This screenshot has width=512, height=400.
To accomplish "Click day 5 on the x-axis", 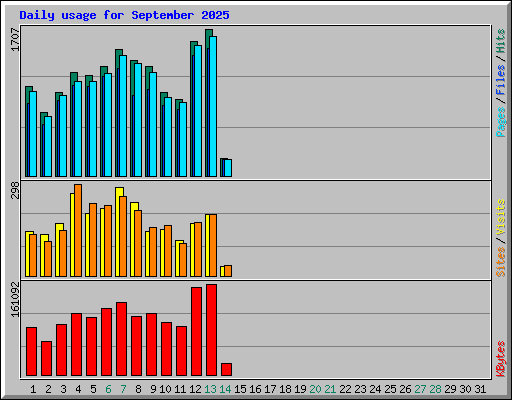I will coord(93,389).
